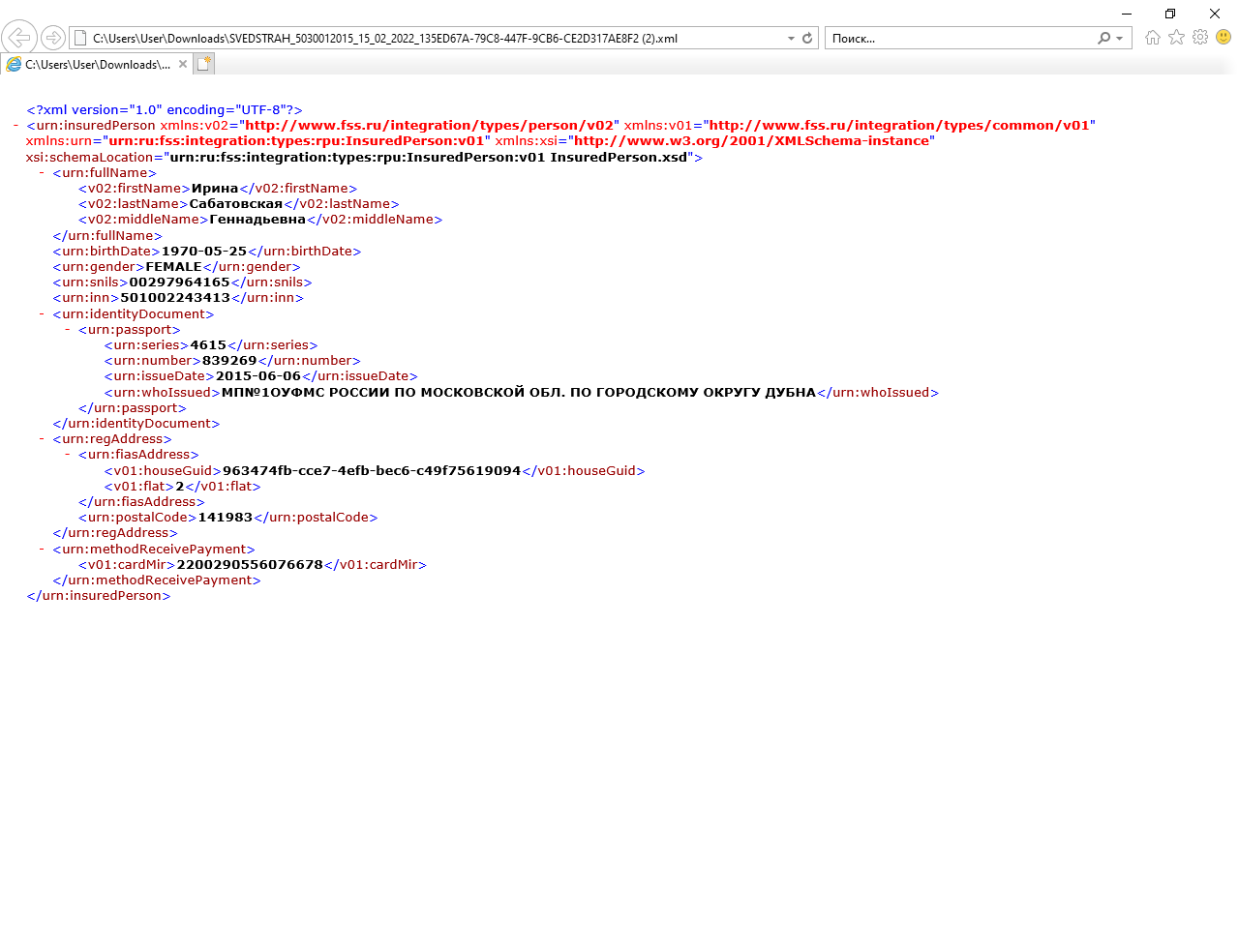
Task: Open a new tab button
Action: pyautogui.click(x=203, y=64)
